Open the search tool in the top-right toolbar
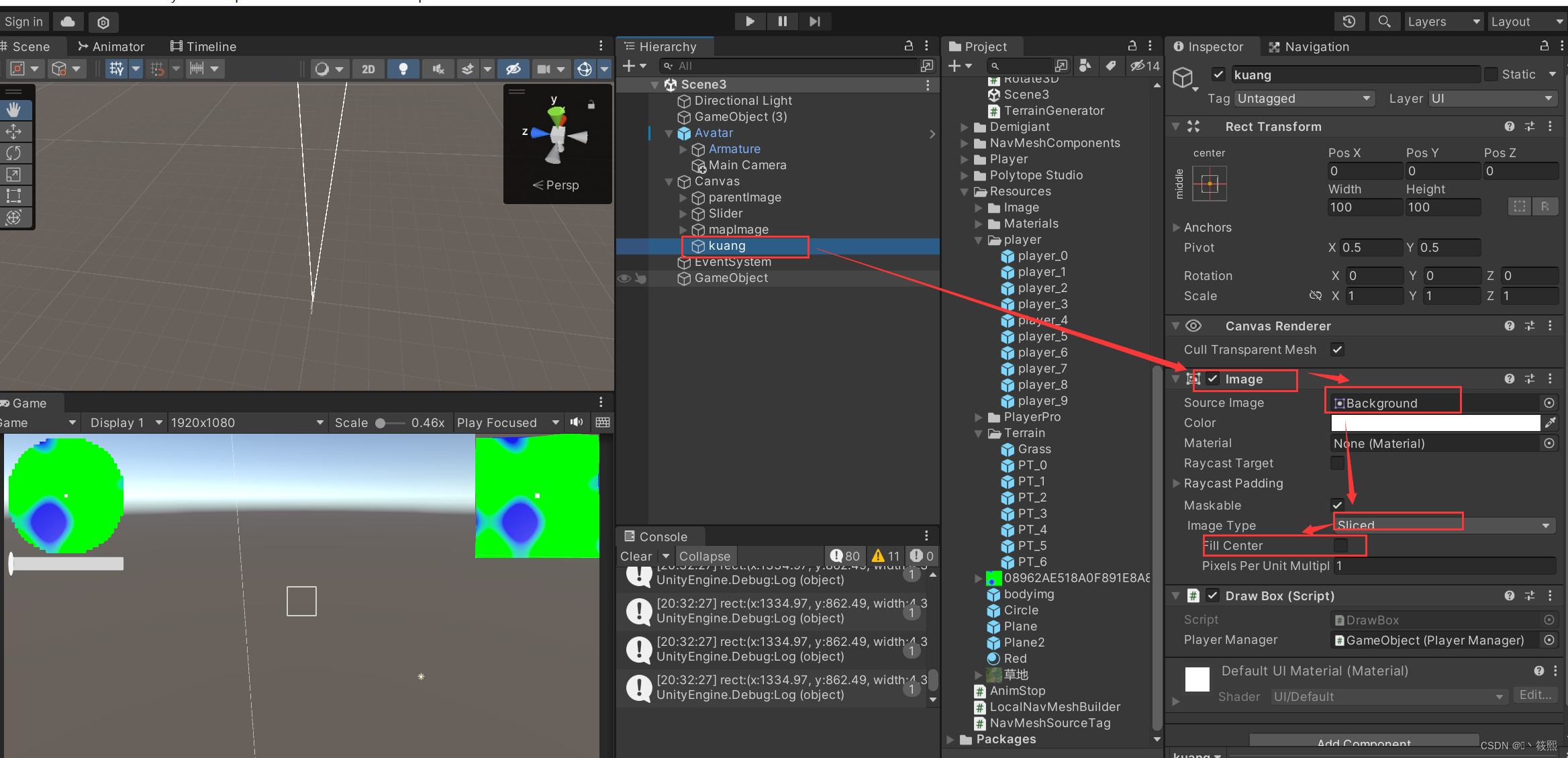 [1384, 21]
